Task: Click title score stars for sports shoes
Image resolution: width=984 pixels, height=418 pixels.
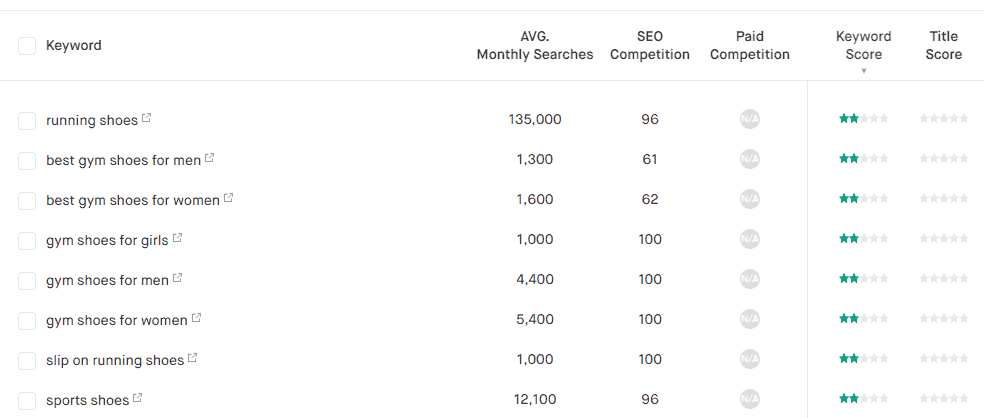Action: pyautogui.click(x=943, y=399)
